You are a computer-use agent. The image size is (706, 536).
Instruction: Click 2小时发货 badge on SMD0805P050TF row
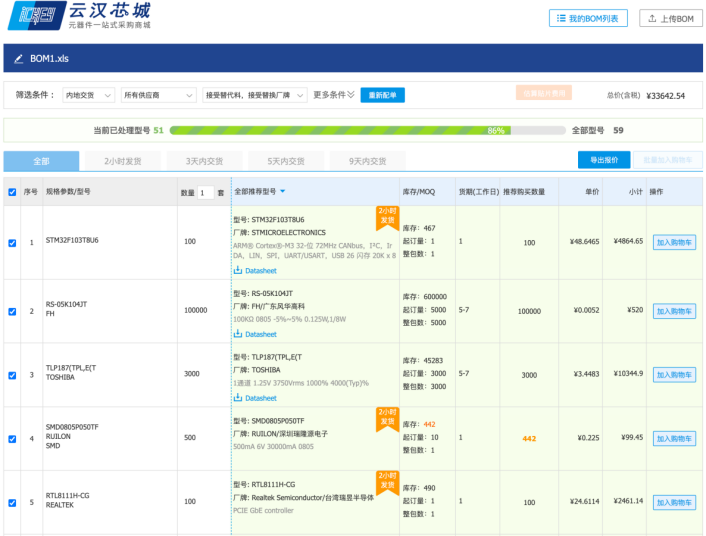(386, 418)
